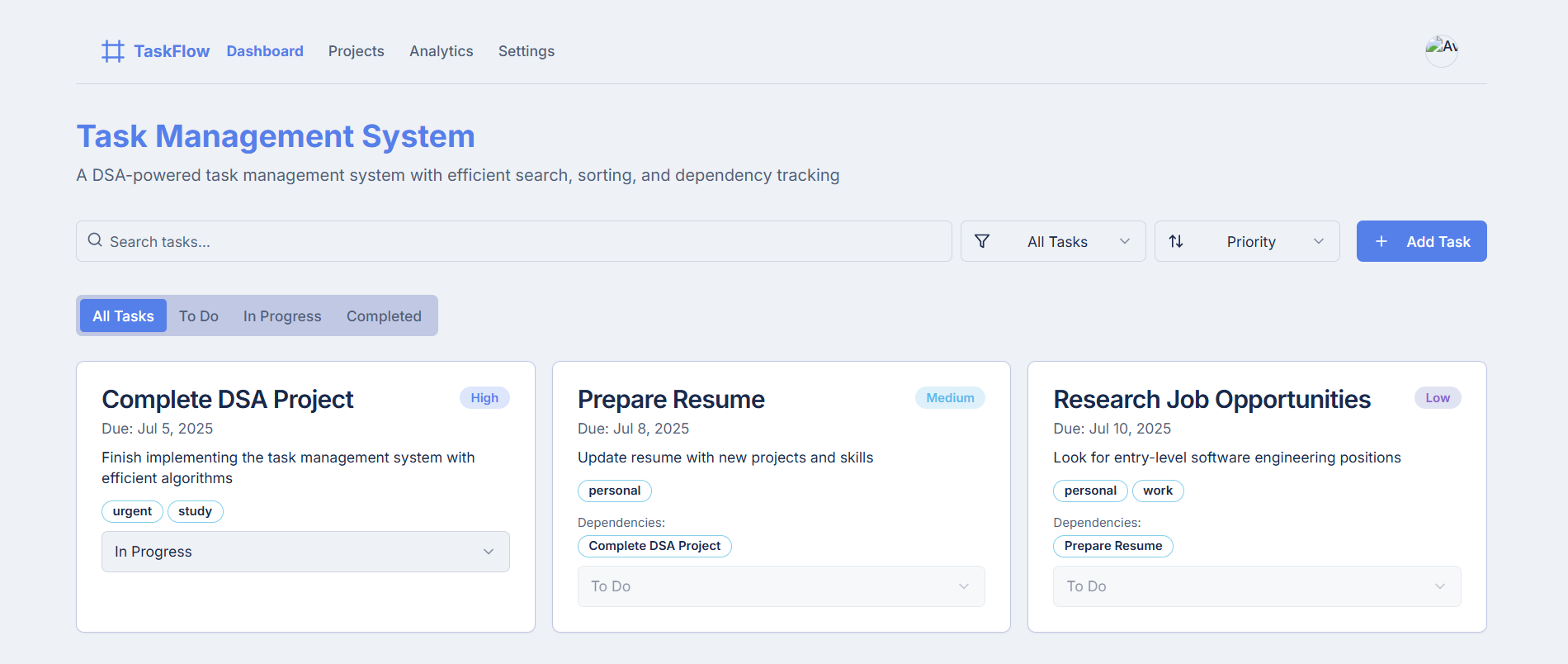Open the Analytics page
The width and height of the screenshot is (1568, 664).
tap(442, 51)
